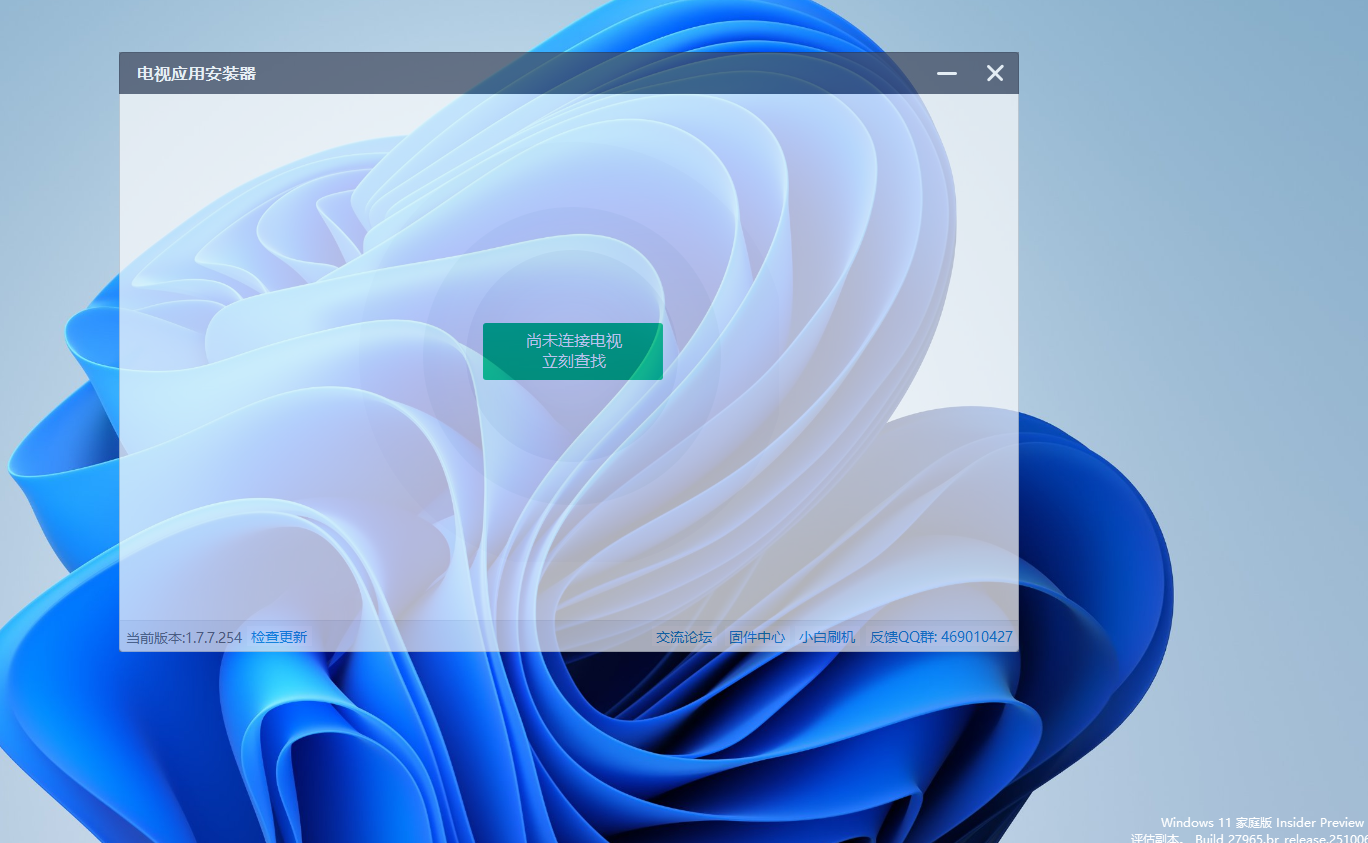Click the 尚未连接电视 status text

tap(573, 341)
